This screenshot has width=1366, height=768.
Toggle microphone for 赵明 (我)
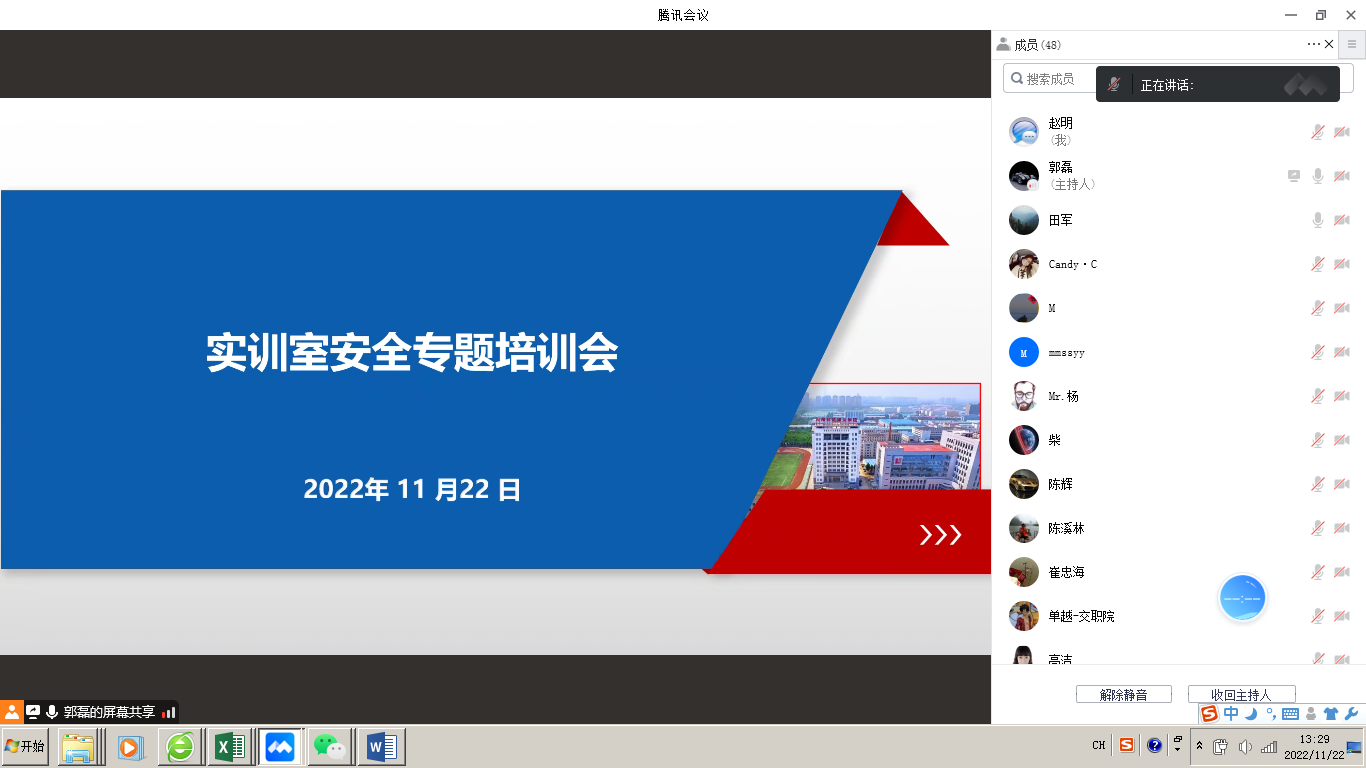pos(1318,132)
